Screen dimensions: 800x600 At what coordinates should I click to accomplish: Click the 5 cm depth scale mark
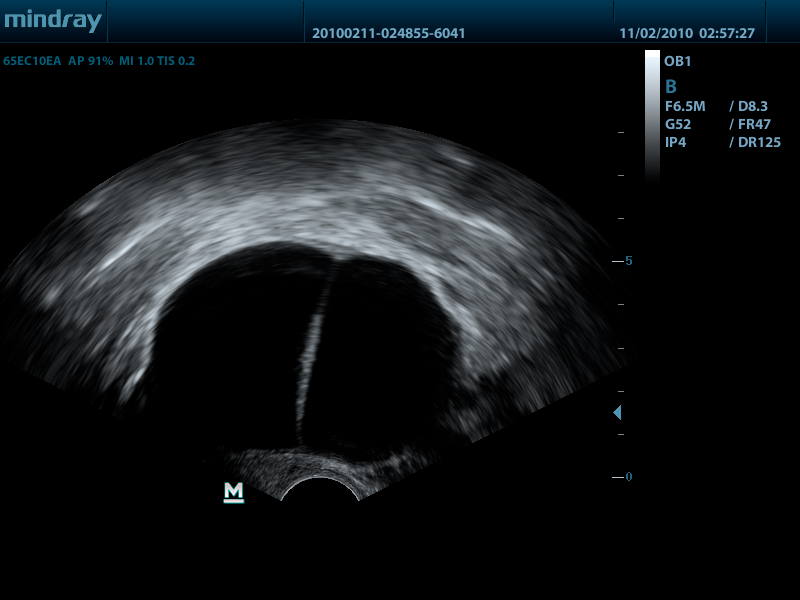point(627,261)
